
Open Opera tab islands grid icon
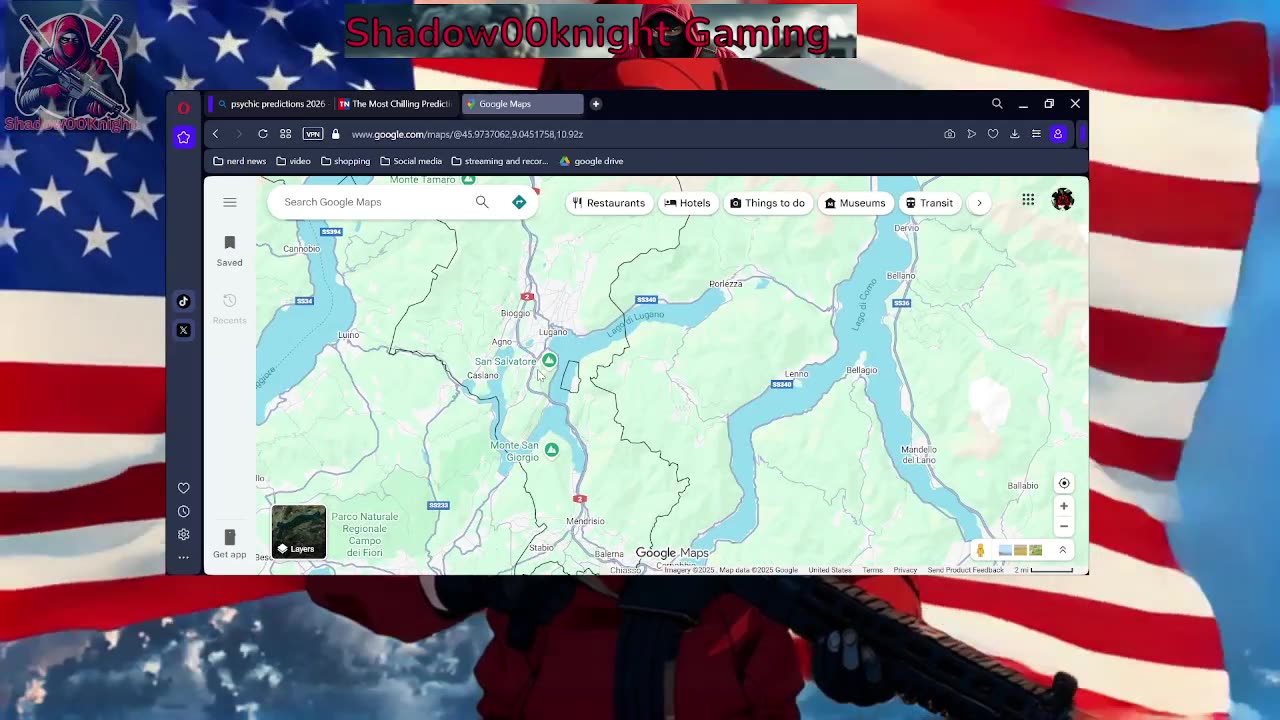[285, 134]
